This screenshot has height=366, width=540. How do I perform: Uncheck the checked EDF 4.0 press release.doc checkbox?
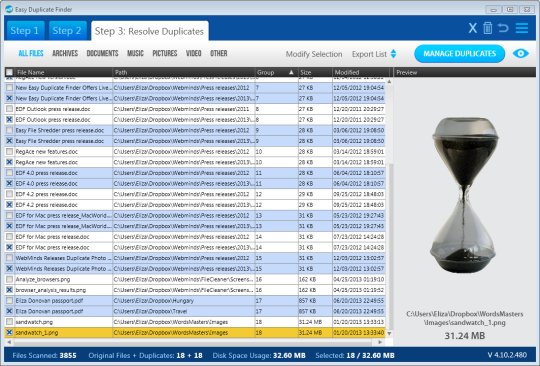click(9, 184)
